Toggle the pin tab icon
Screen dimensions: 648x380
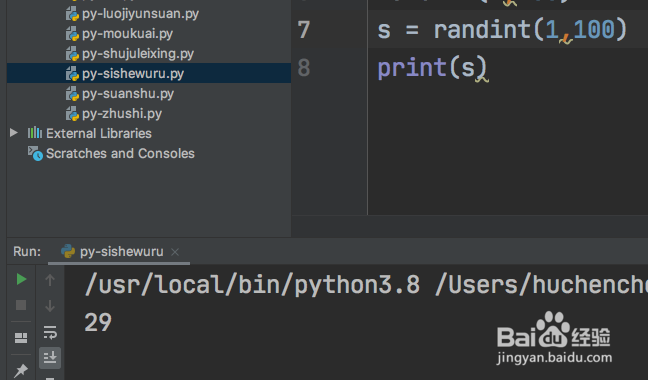[x=21, y=370]
